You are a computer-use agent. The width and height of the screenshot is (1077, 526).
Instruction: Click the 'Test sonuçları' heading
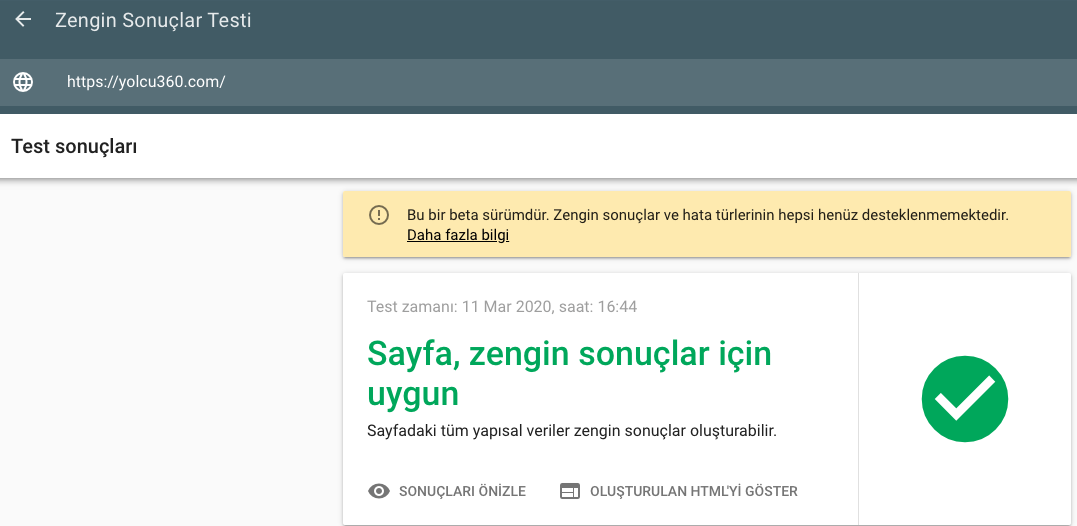(x=74, y=147)
